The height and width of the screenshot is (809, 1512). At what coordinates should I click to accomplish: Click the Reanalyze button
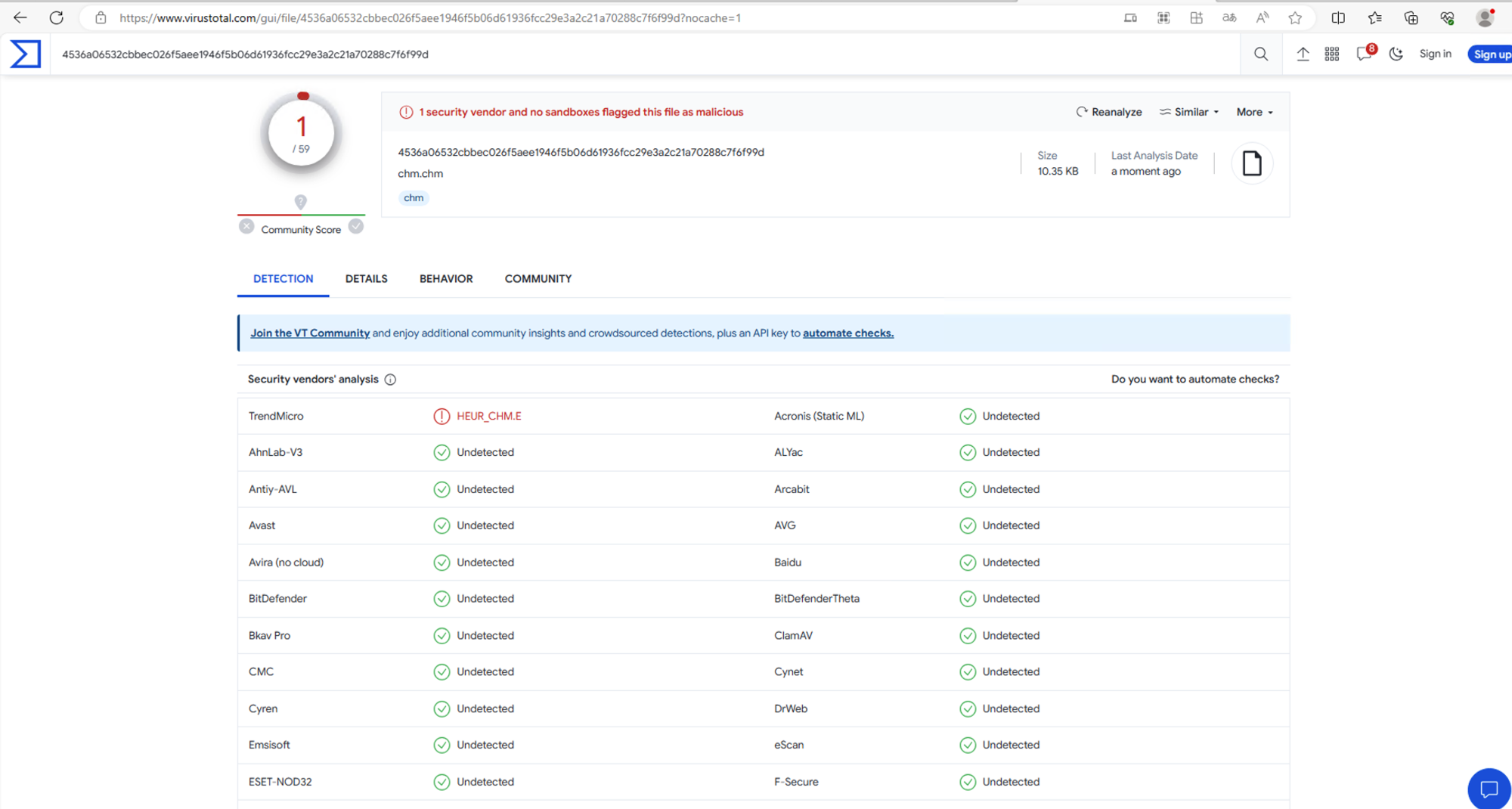click(1108, 112)
